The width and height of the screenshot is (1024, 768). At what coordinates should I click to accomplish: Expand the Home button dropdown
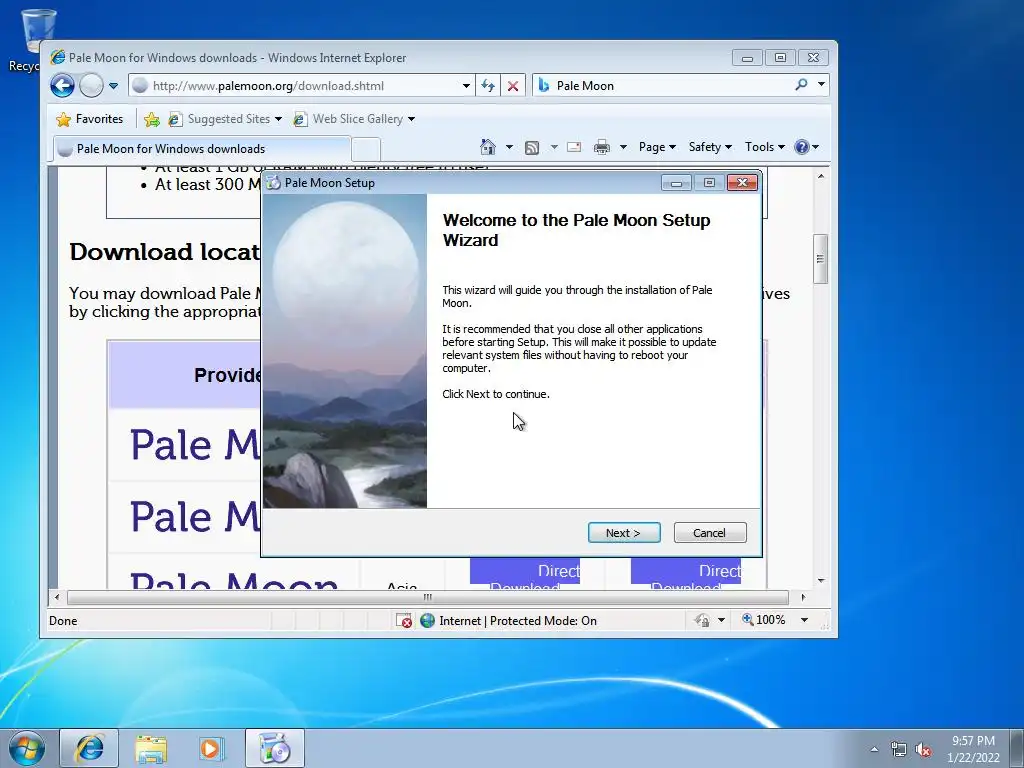click(x=509, y=147)
